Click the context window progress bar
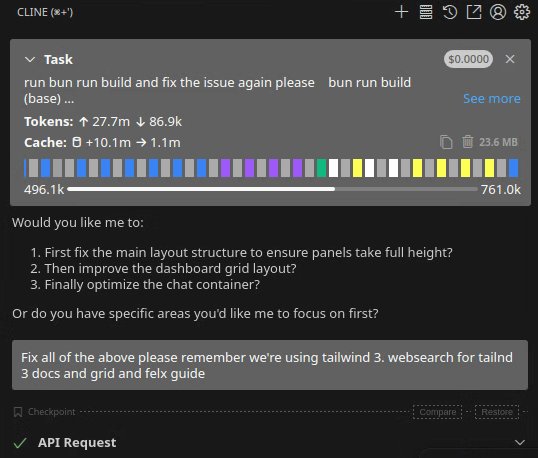Screen dimensions: 538x458 [272, 189]
